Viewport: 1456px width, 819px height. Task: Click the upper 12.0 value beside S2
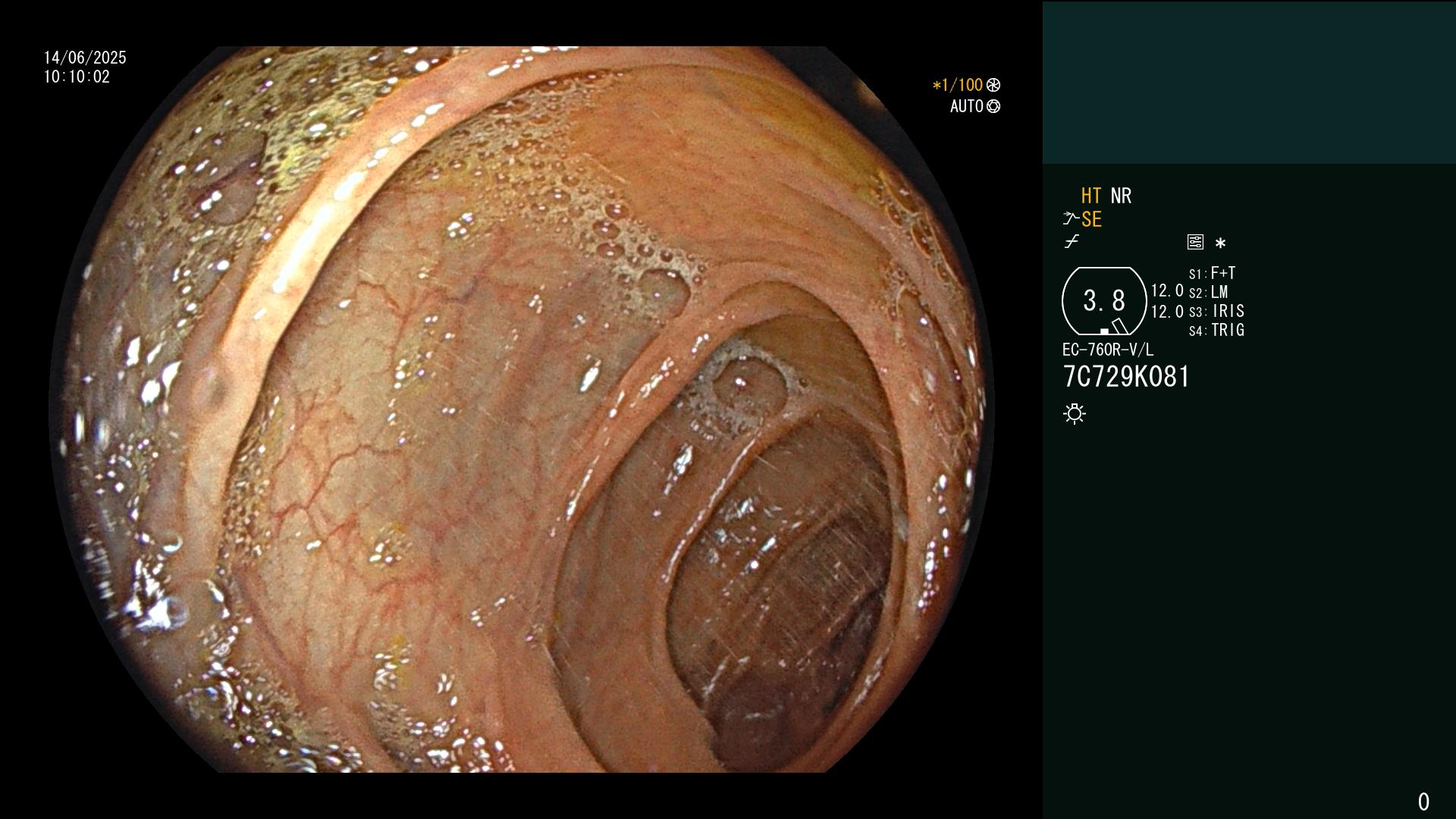point(1167,290)
